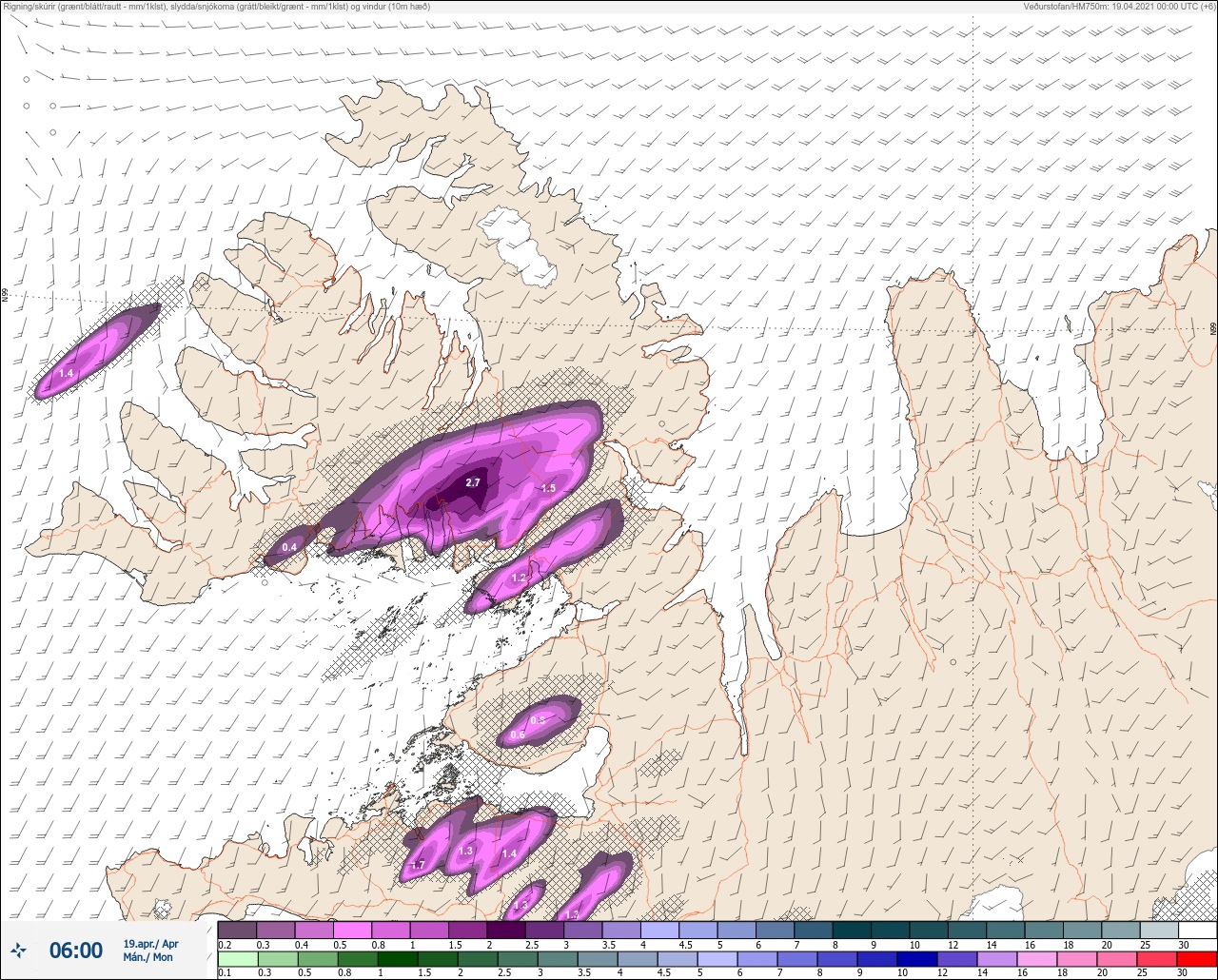The image size is (1218, 980).
Task: Click the 2.7 precipitation maximum label on map
Action: click(x=473, y=483)
